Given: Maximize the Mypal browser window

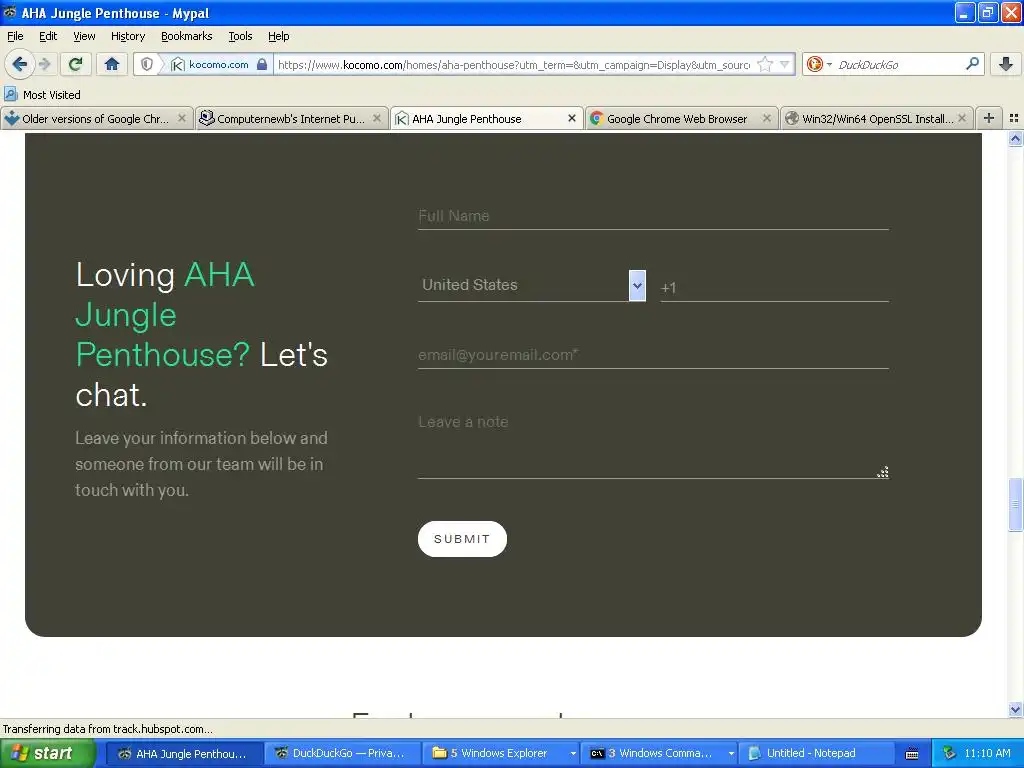Looking at the screenshot, I should [988, 12].
